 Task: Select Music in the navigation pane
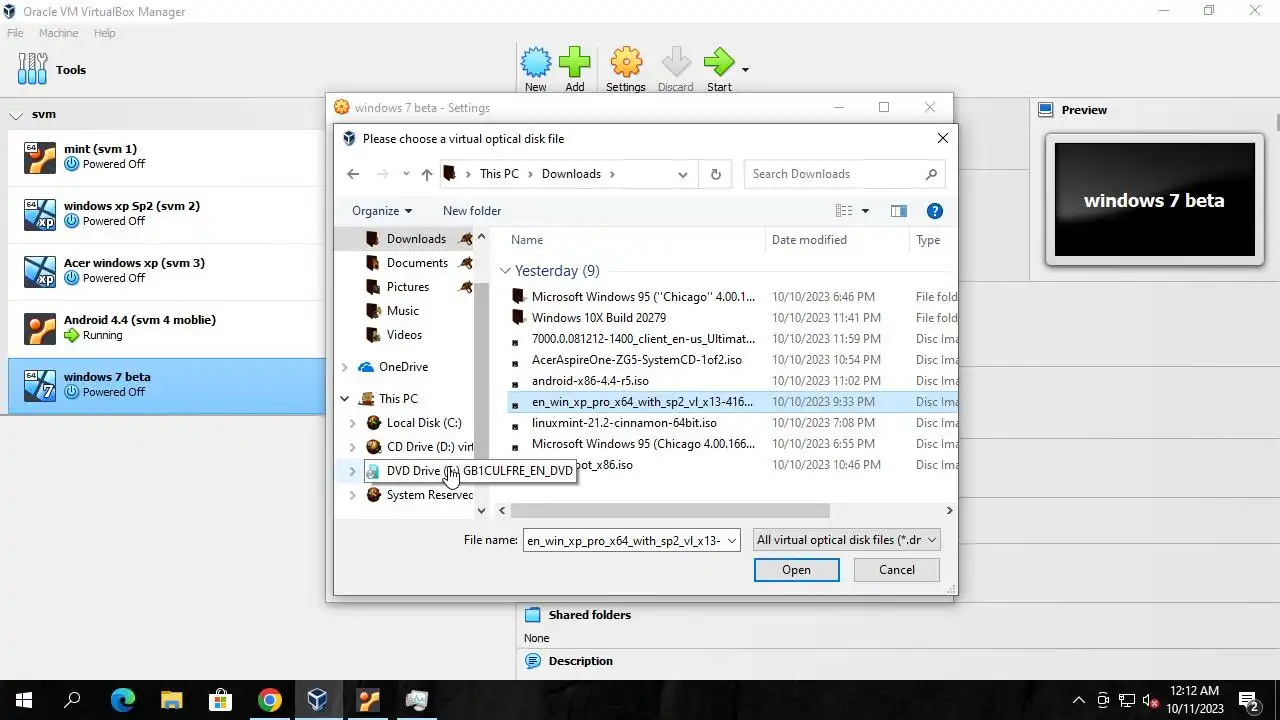click(x=403, y=311)
